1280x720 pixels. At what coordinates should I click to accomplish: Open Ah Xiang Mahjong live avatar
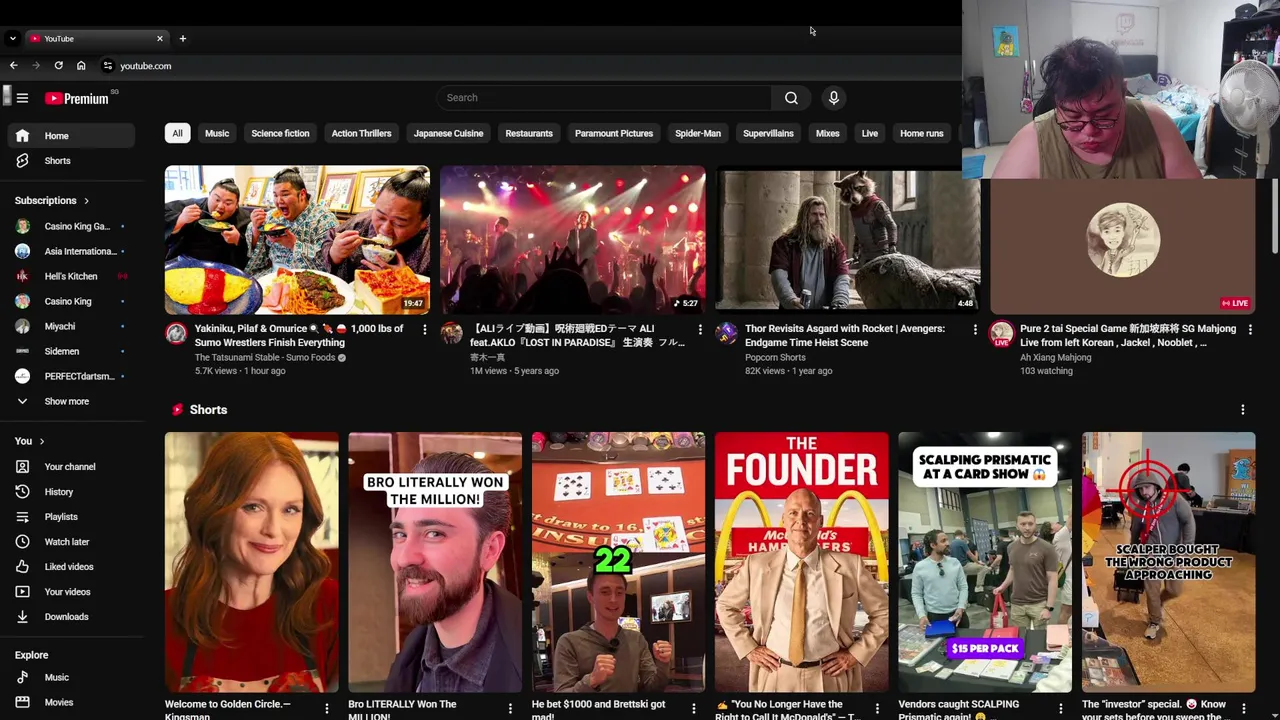click(1001, 334)
